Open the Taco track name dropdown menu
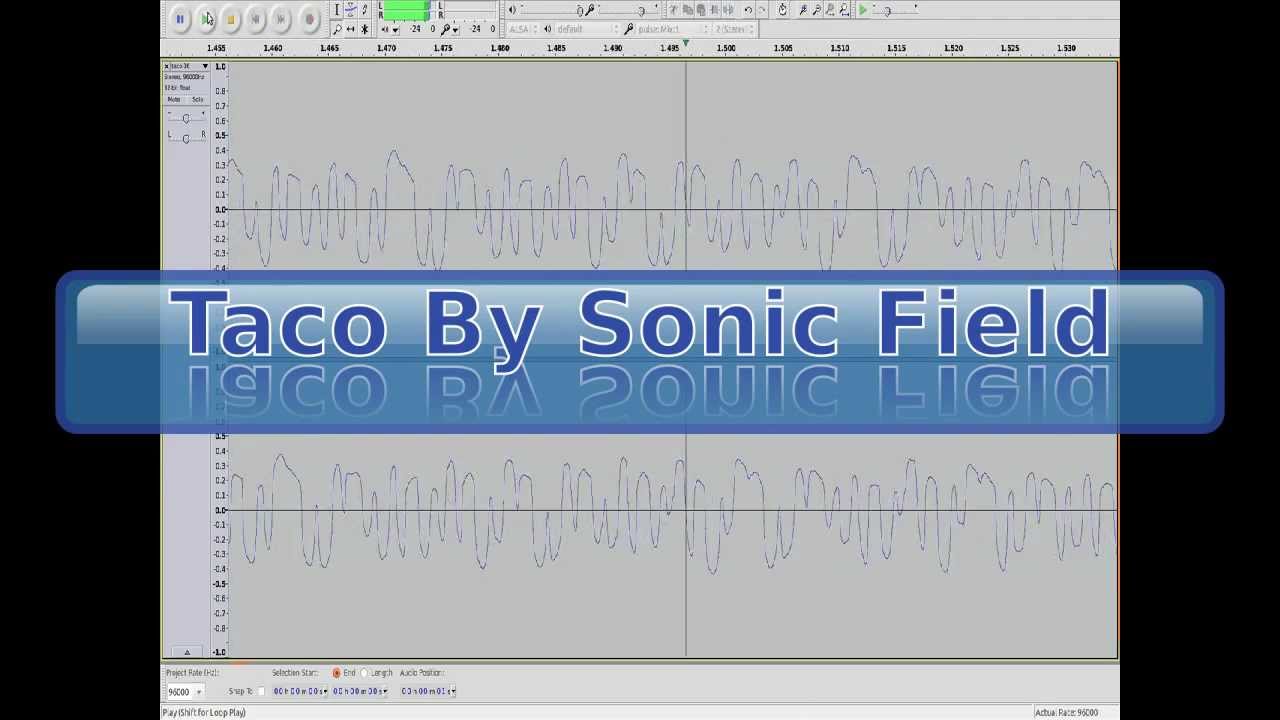The height and width of the screenshot is (720, 1280). pos(205,66)
